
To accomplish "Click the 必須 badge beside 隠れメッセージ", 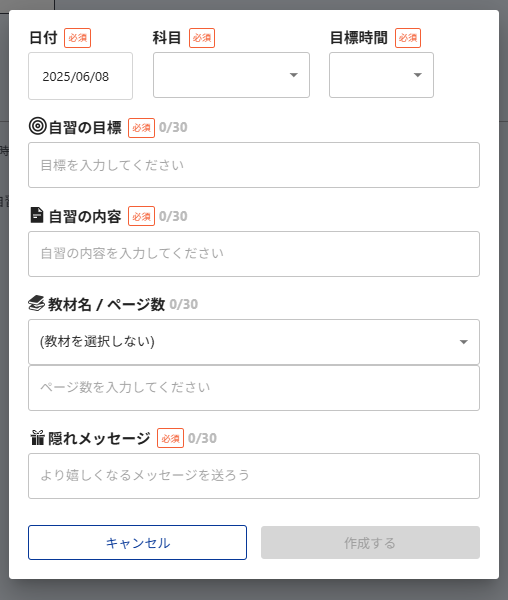I will [170, 438].
